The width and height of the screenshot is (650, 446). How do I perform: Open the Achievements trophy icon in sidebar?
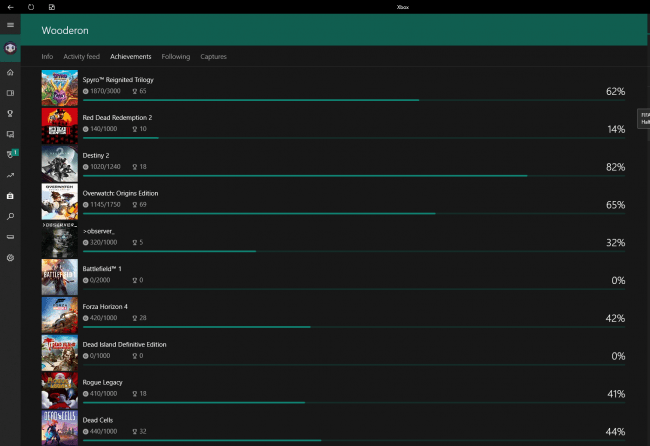pos(10,113)
